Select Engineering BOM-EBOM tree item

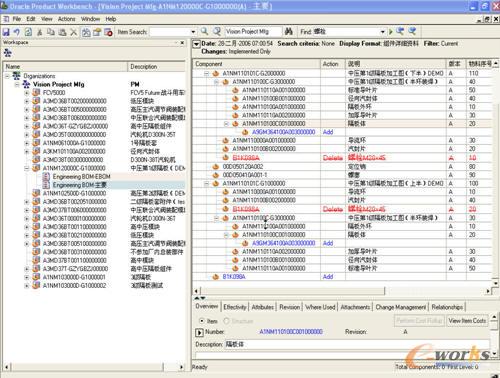pos(81,176)
